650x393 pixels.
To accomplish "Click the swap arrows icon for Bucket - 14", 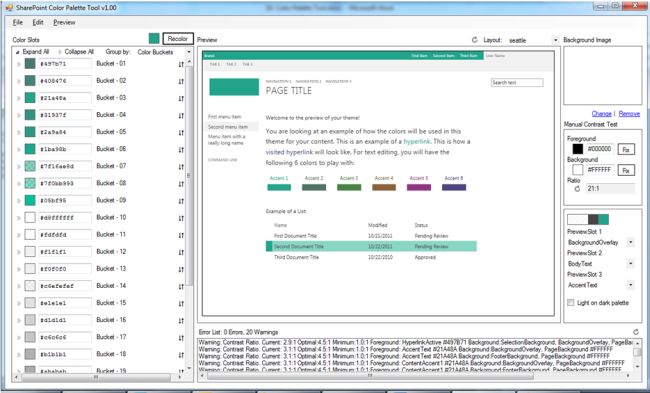I will point(181,286).
